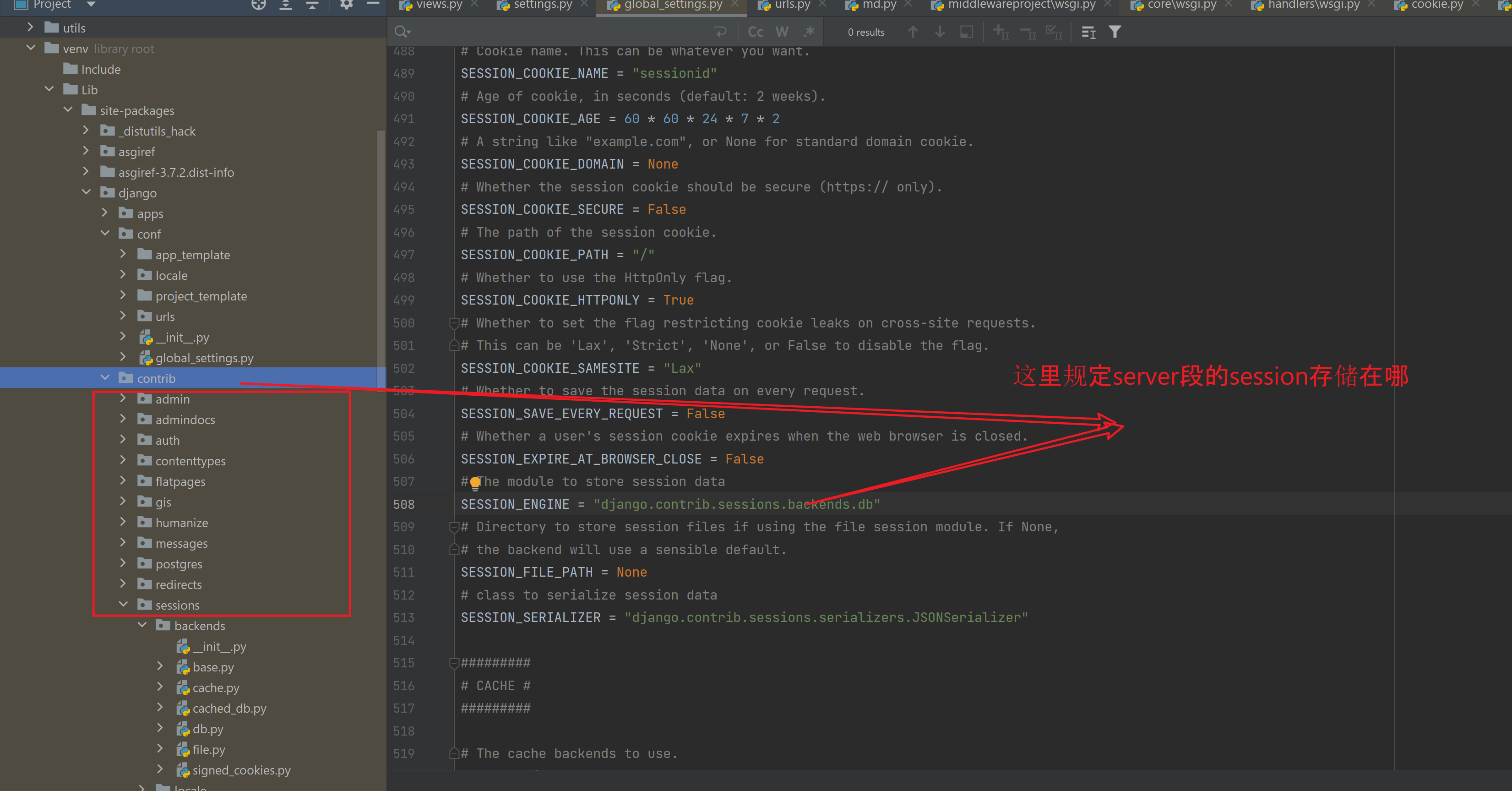The image size is (1512, 791).
Task: Toggle Words (W) search option
Action: 782,32
